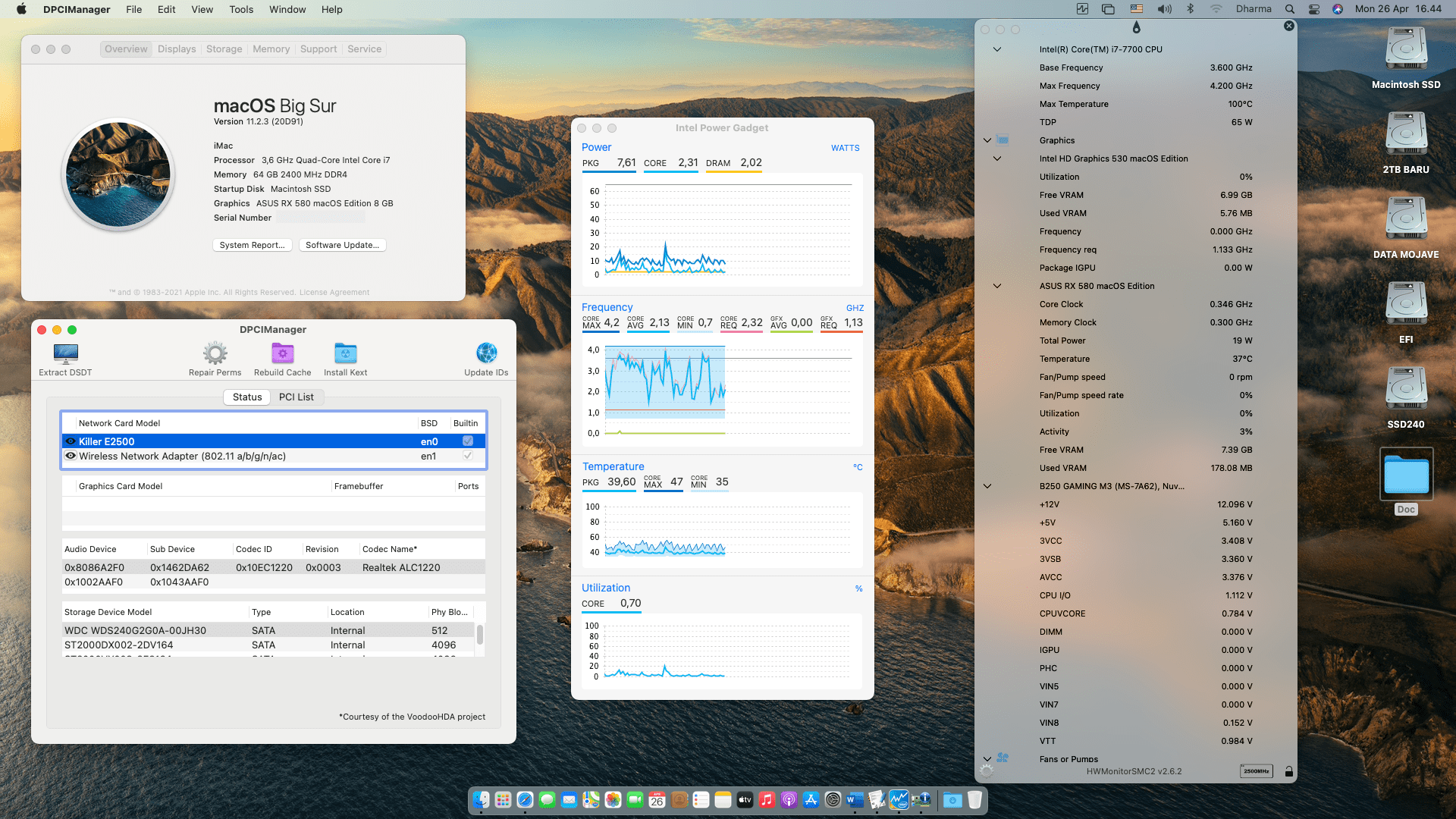1456x819 pixels.
Task: Open Safari from the Dock
Action: [524, 800]
